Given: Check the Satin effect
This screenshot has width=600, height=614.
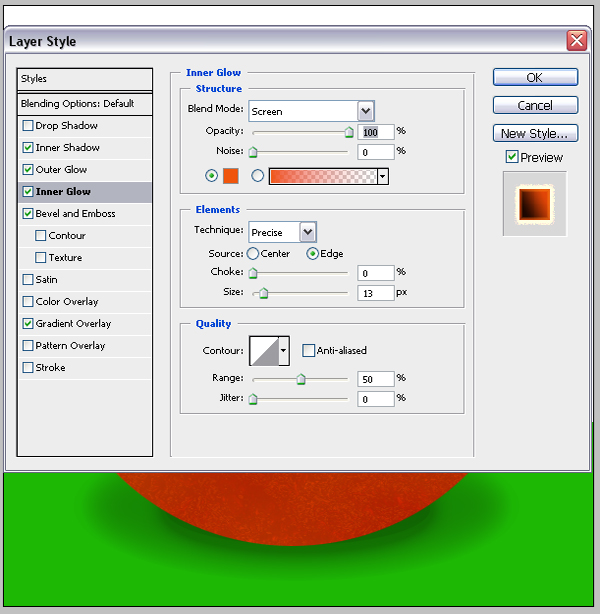Looking at the screenshot, I should click(x=28, y=280).
